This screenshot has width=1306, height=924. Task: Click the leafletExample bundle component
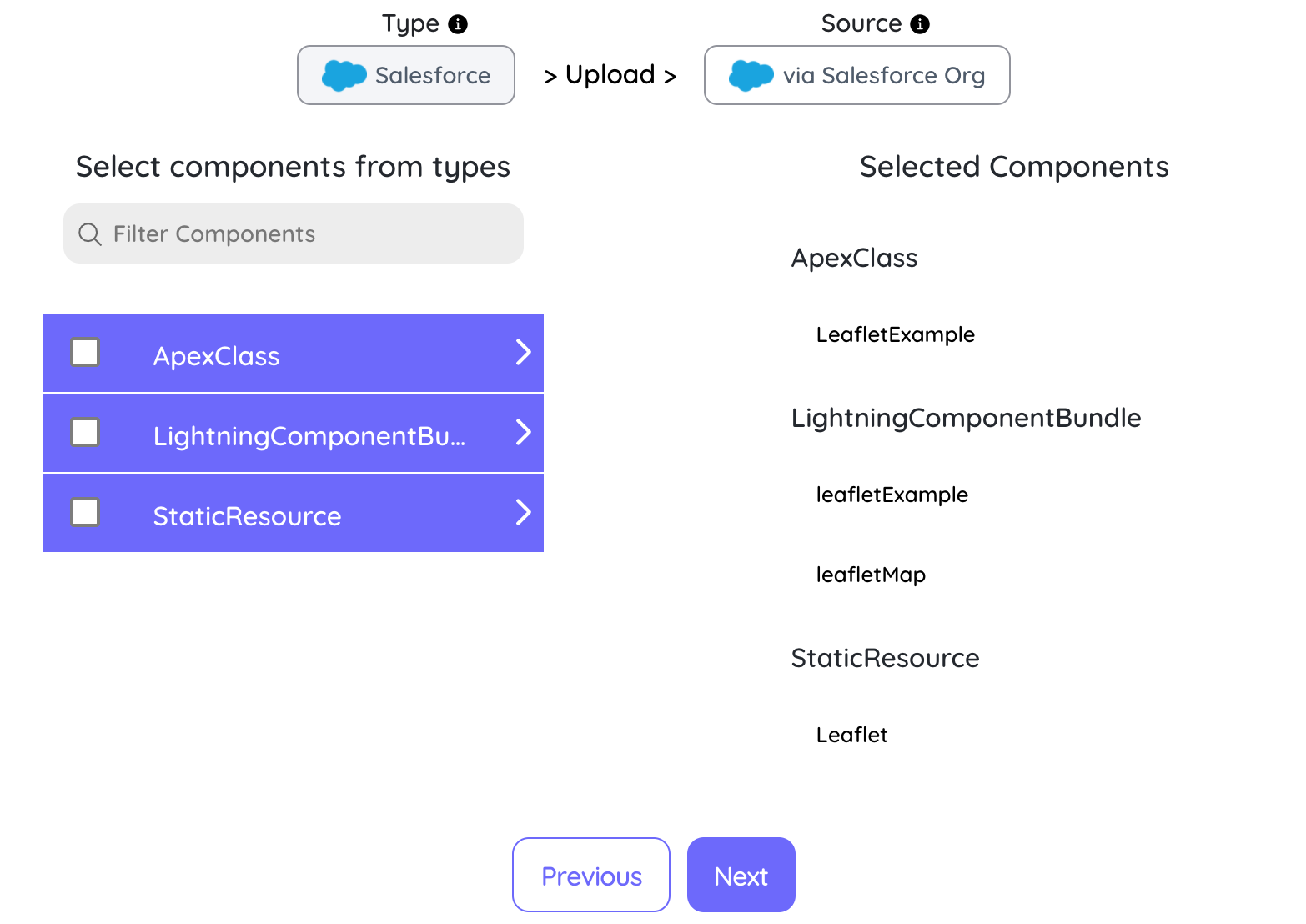[x=892, y=495]
